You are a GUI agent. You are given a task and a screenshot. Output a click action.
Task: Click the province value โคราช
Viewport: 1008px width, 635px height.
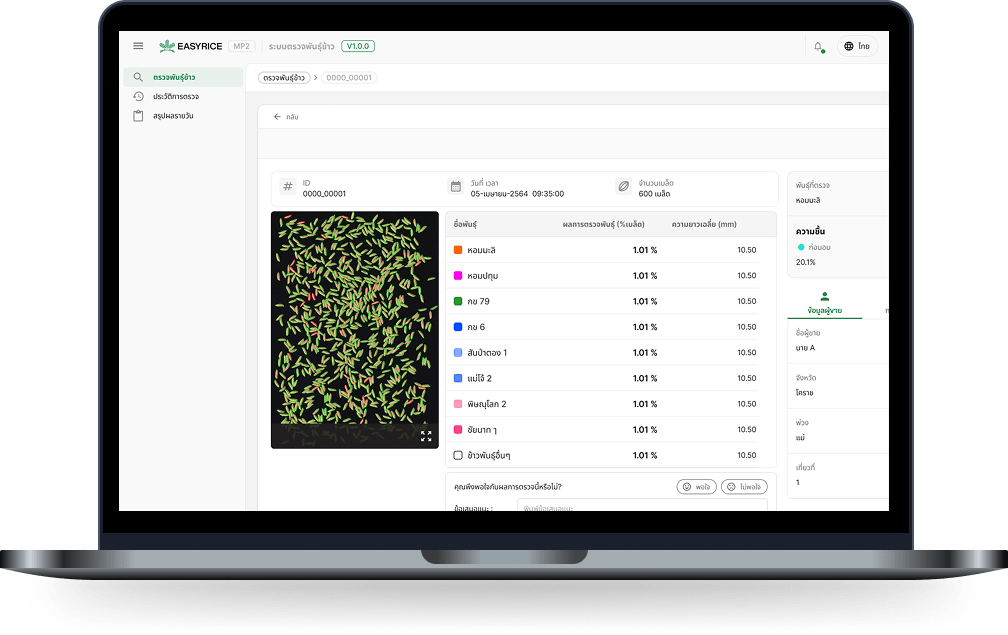tap(805, 393)
